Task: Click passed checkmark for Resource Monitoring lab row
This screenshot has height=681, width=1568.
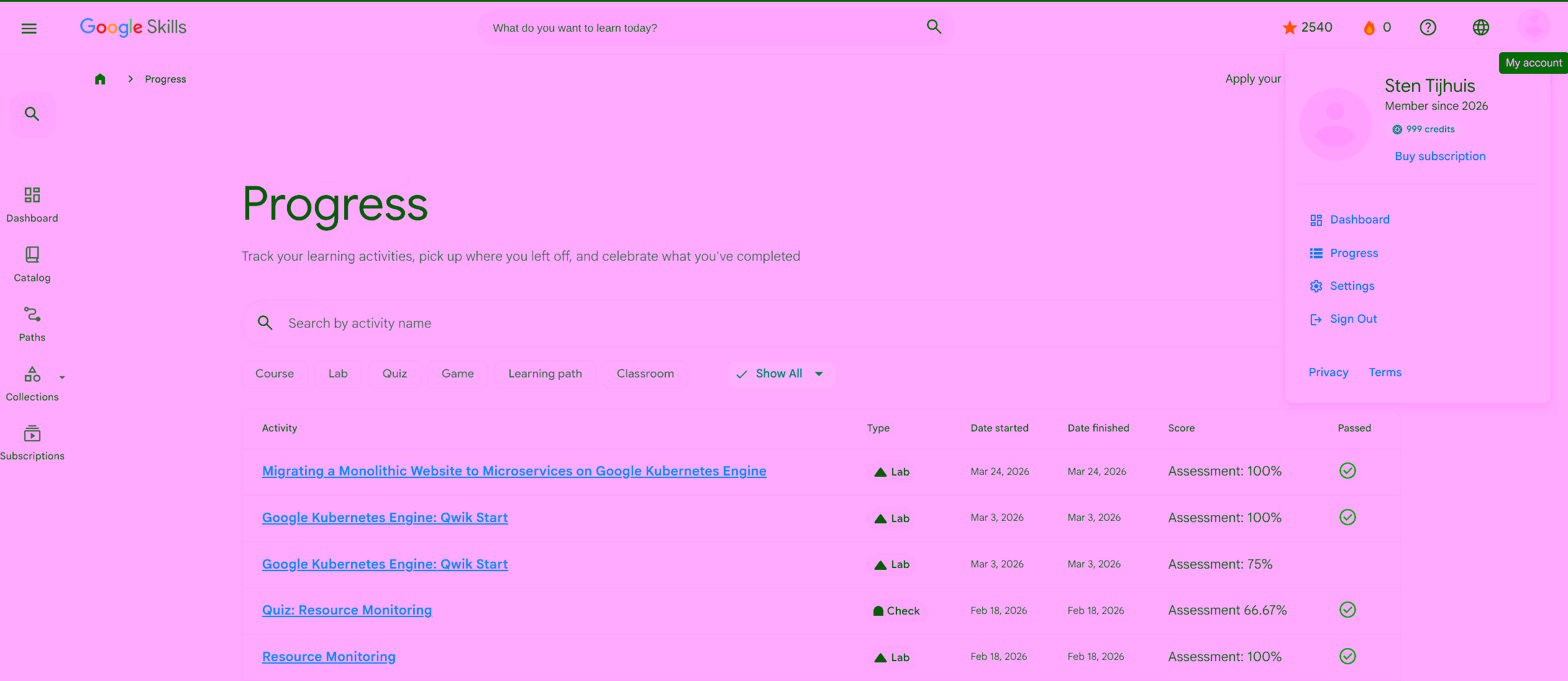Action: tap(1347, 656)
